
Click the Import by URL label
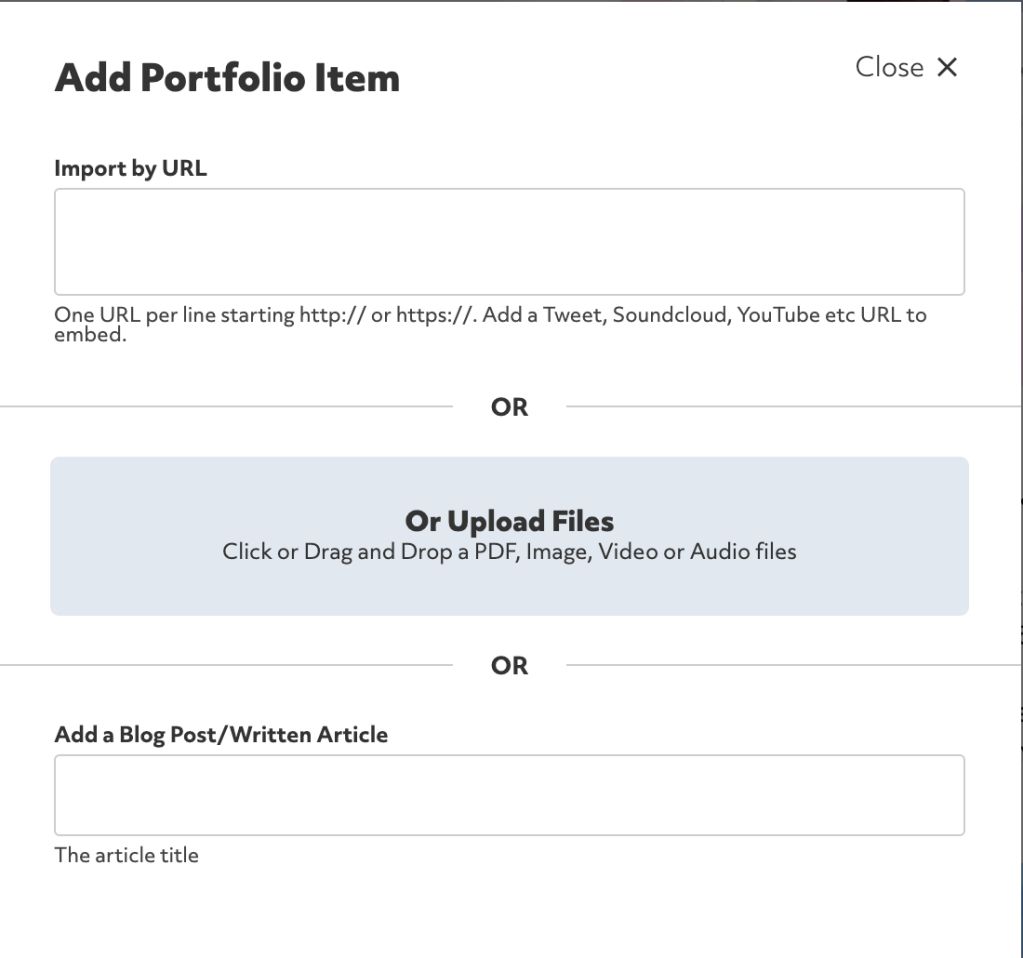[x=131, y=168]
